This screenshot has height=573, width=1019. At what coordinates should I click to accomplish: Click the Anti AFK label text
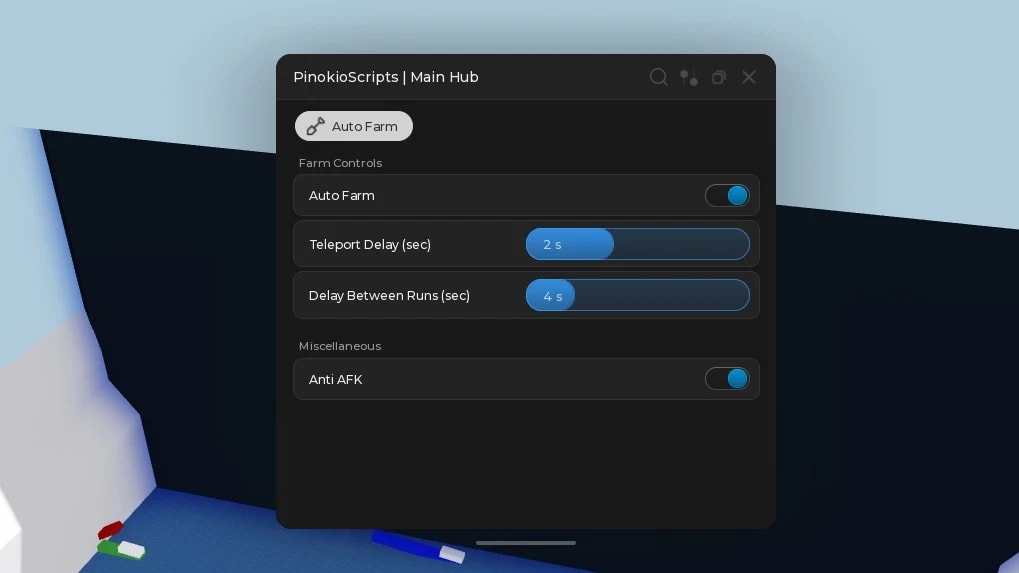pos(335,379)
